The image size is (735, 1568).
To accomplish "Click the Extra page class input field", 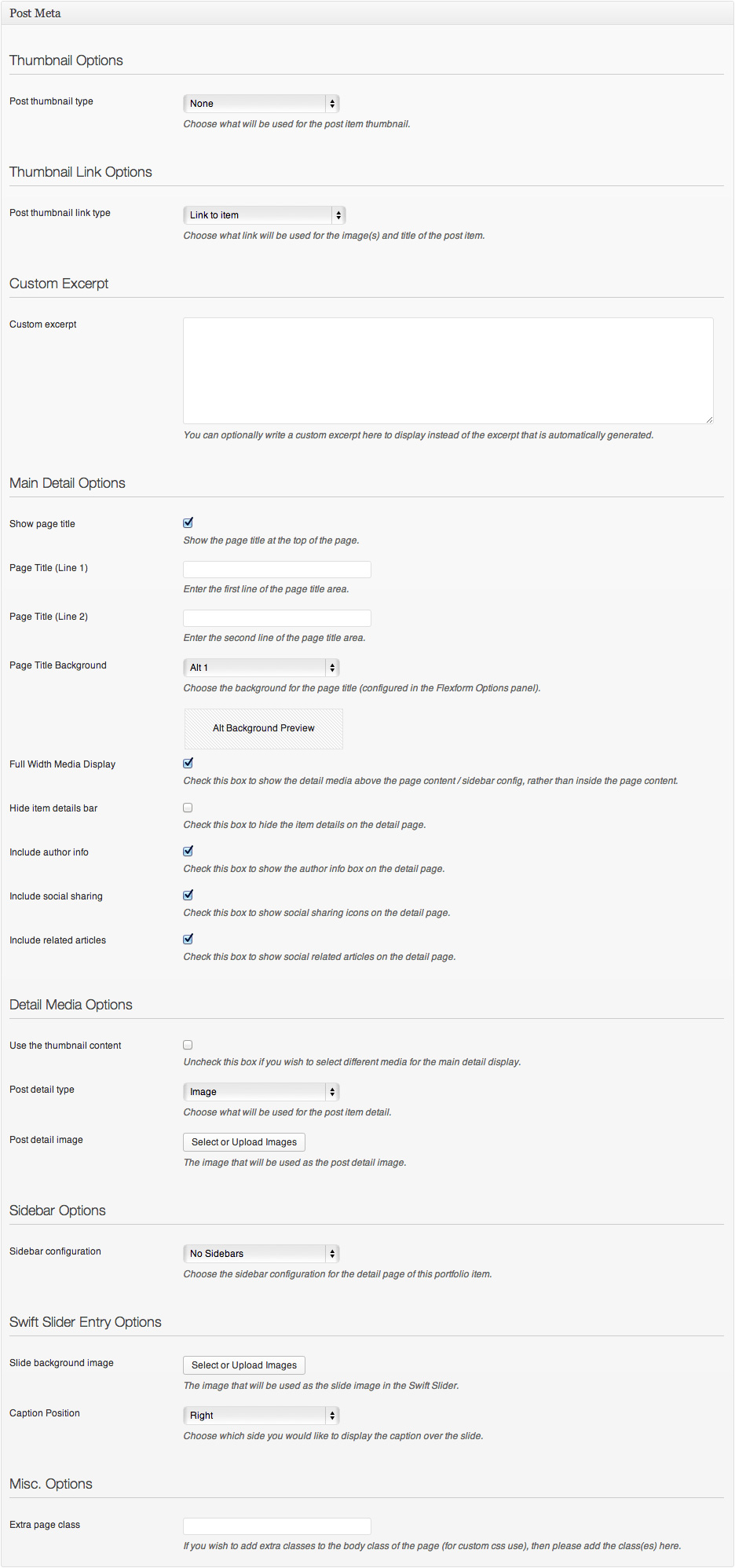I will 276,1526.
